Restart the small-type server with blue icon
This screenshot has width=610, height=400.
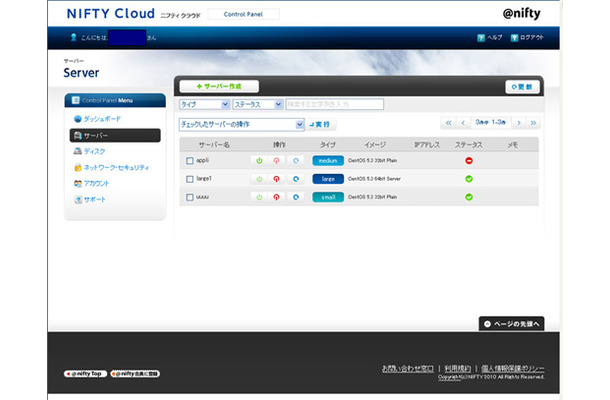pos(296,197)
